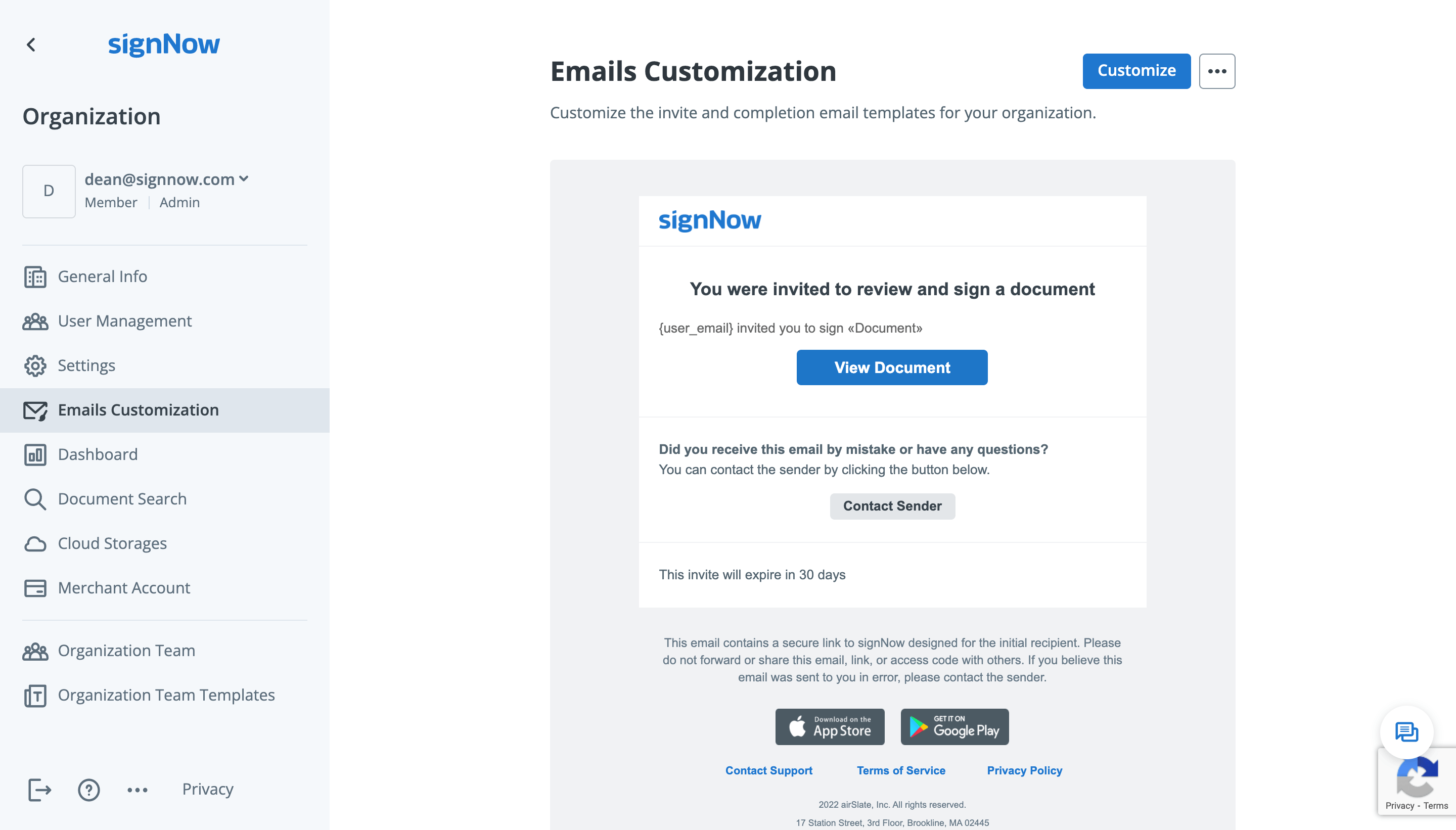Click the View Document button
The image size is (1456, 830).
coord(892,367)
